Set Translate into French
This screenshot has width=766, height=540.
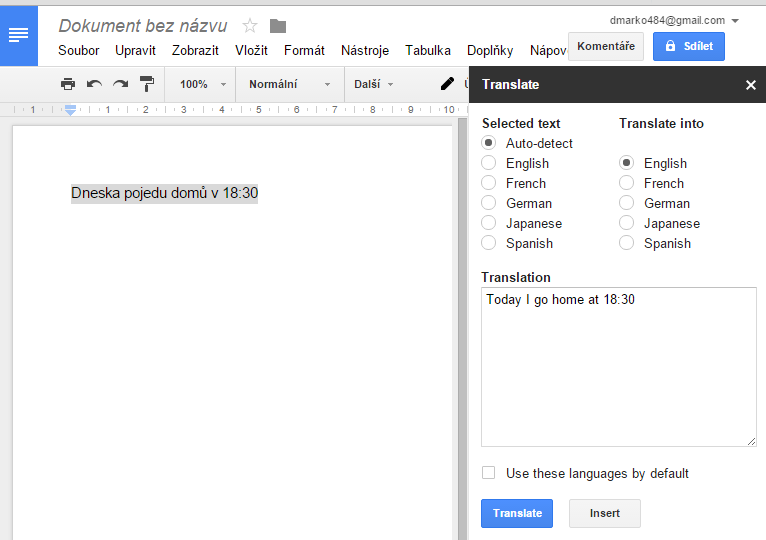pyautogui.click(x=626, y=183)
